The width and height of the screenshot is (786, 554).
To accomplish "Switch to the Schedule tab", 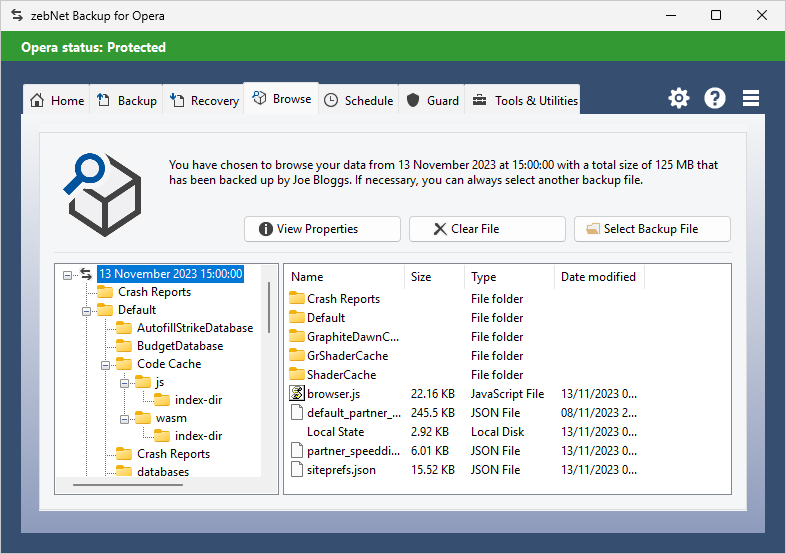I will coord(358,100).
